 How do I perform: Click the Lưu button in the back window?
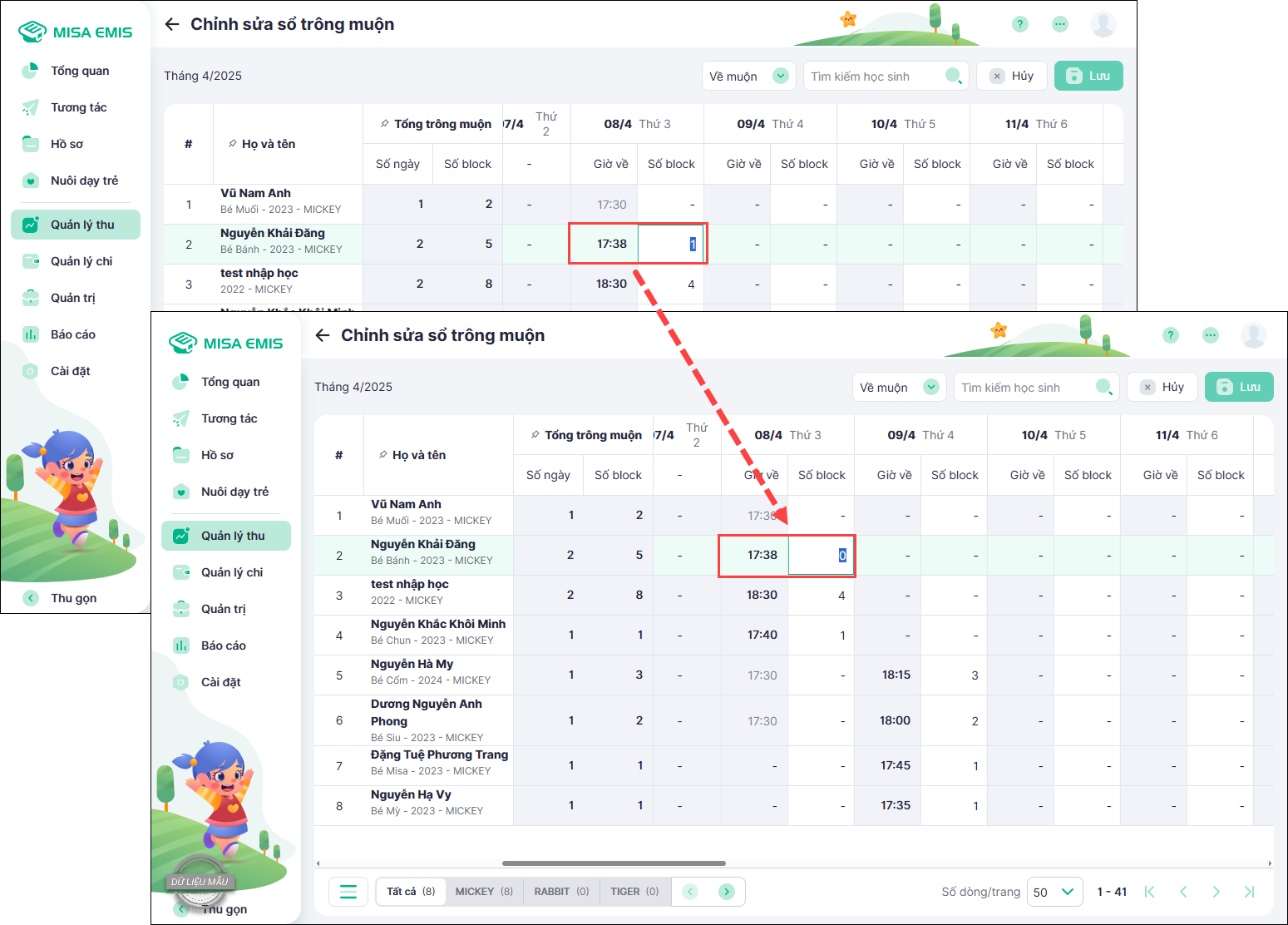point(1088,76)
